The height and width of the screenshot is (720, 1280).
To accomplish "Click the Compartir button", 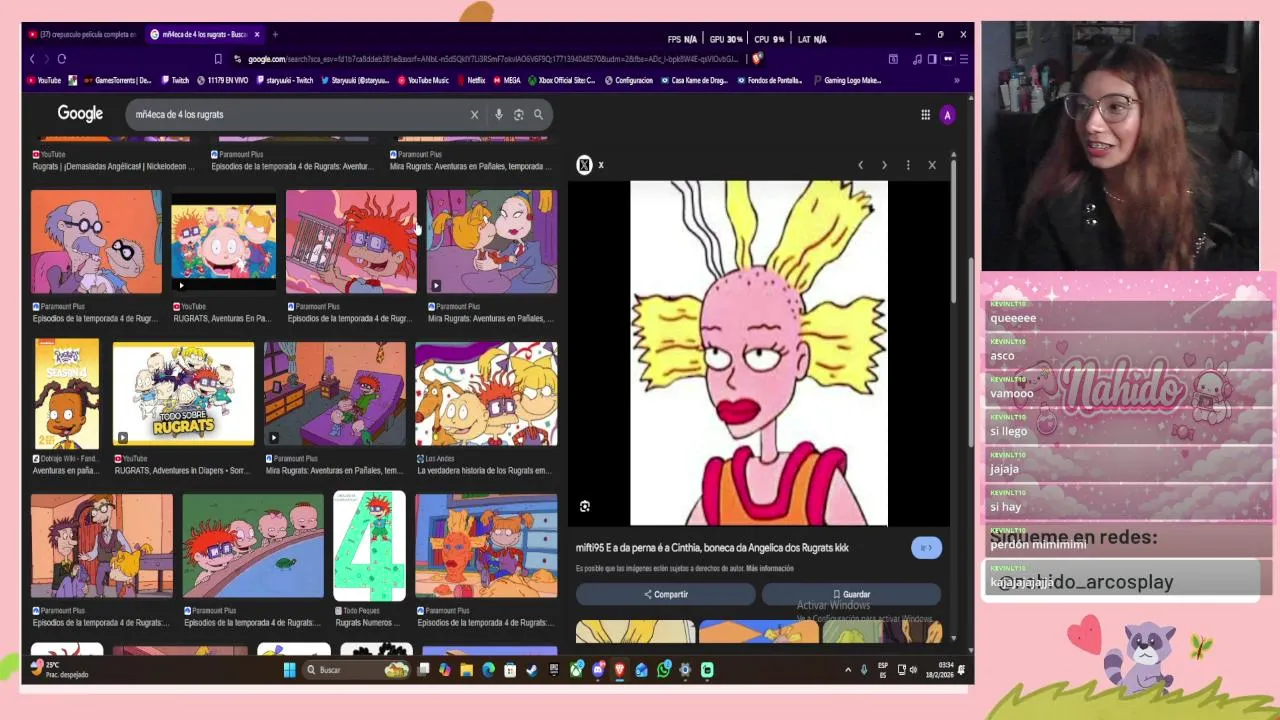I will [x=666, y=595].
